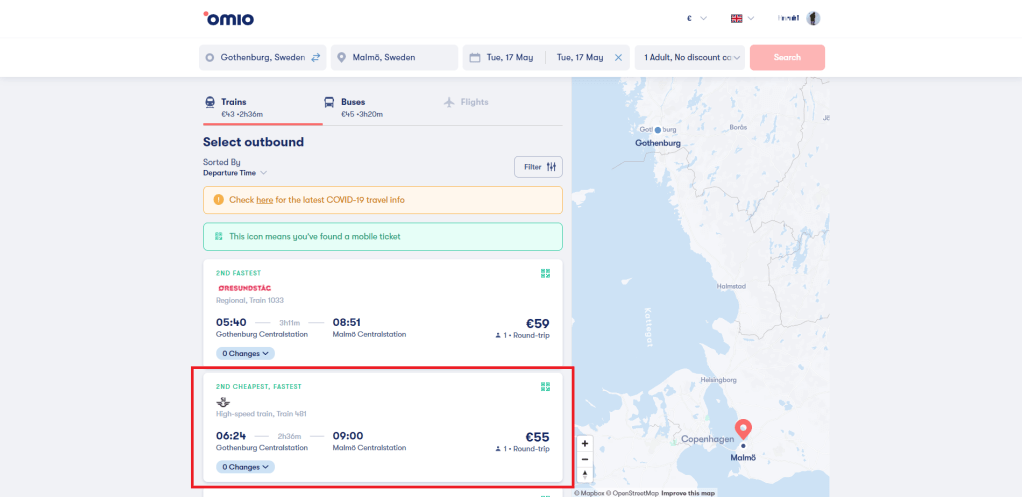Follow the 'here' COVID-19 info link
The width and height of the screenshot is (1022, 497).
coord(264,200)
